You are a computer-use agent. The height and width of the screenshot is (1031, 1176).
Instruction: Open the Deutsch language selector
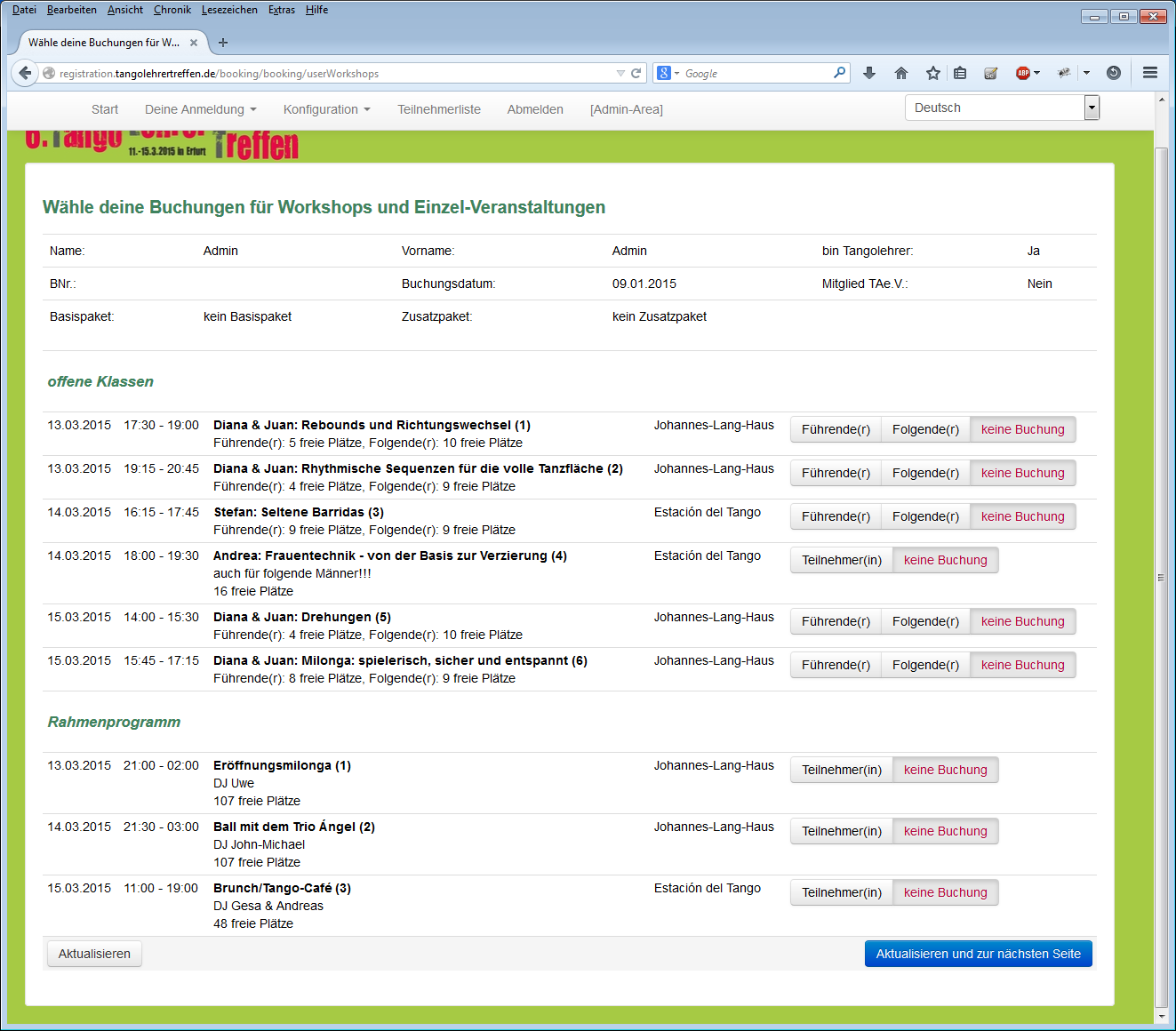pos(1002,108)
